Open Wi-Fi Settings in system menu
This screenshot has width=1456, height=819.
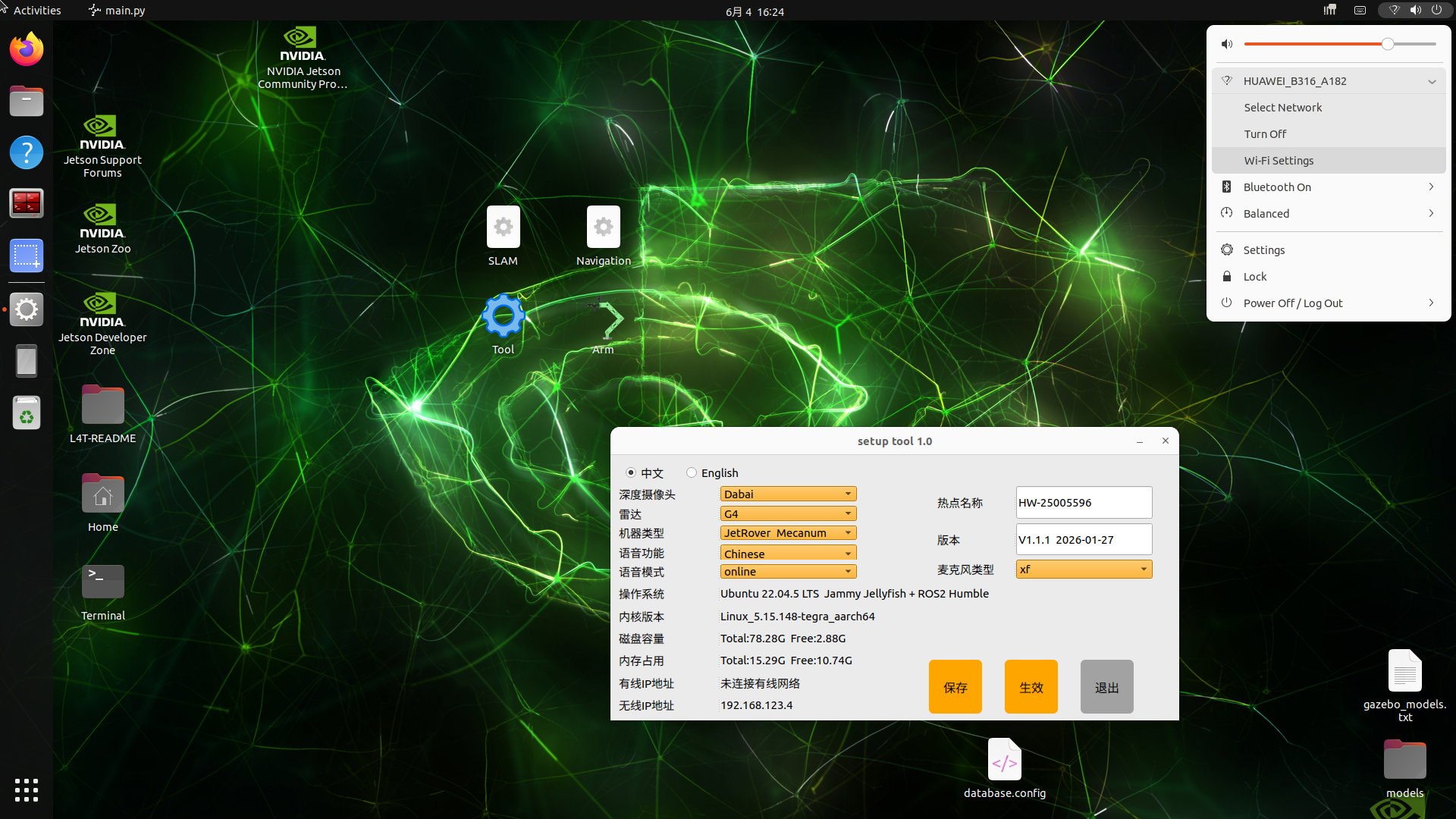pyautogui.click(x=1329, y=161)
